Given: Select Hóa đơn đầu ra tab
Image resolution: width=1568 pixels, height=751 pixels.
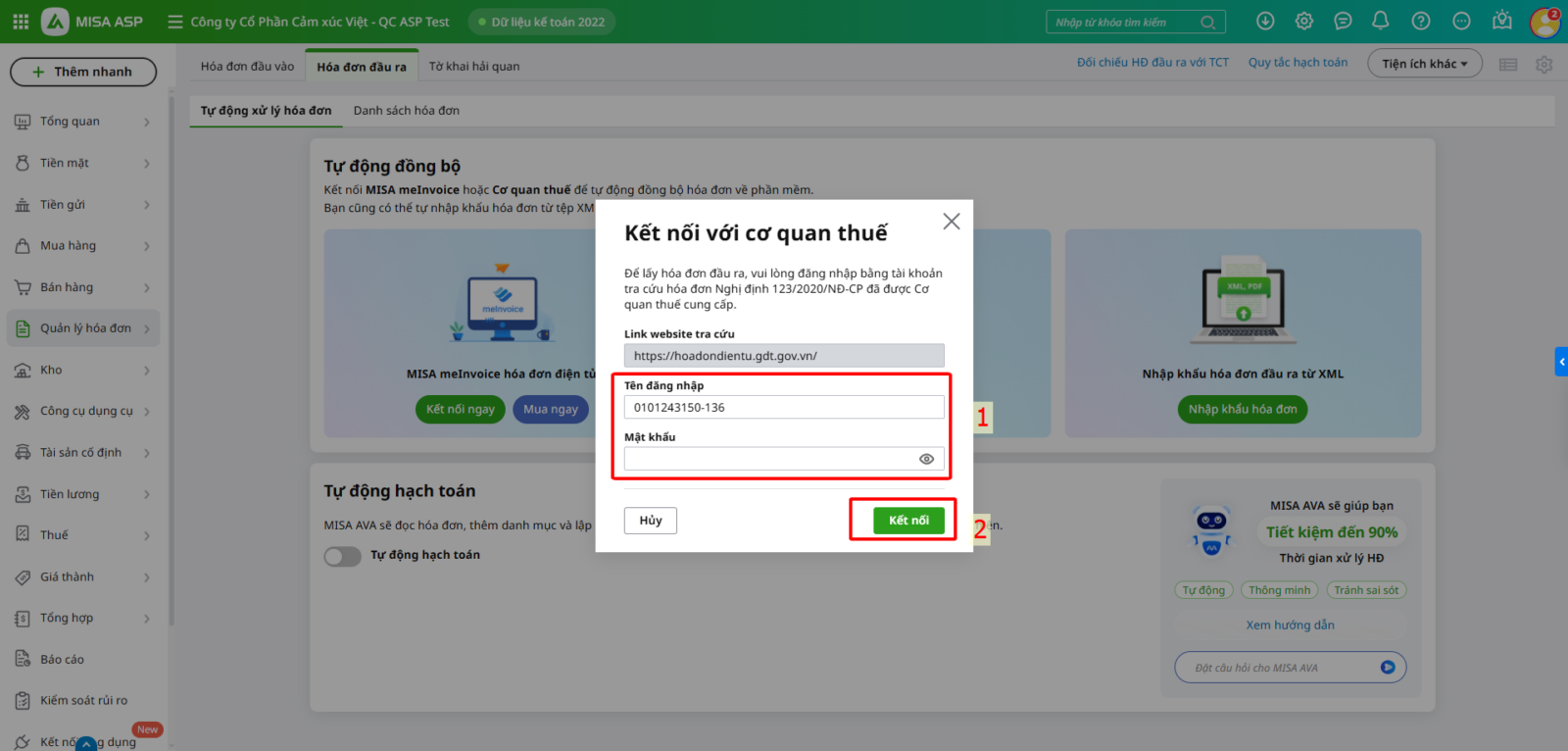Looking at the screenshot, I should (x=362, y=67).
